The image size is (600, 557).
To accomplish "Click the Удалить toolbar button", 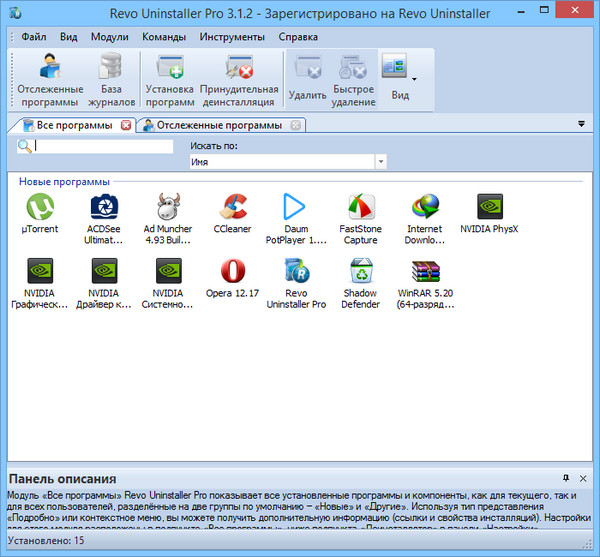I will point(307,79).
